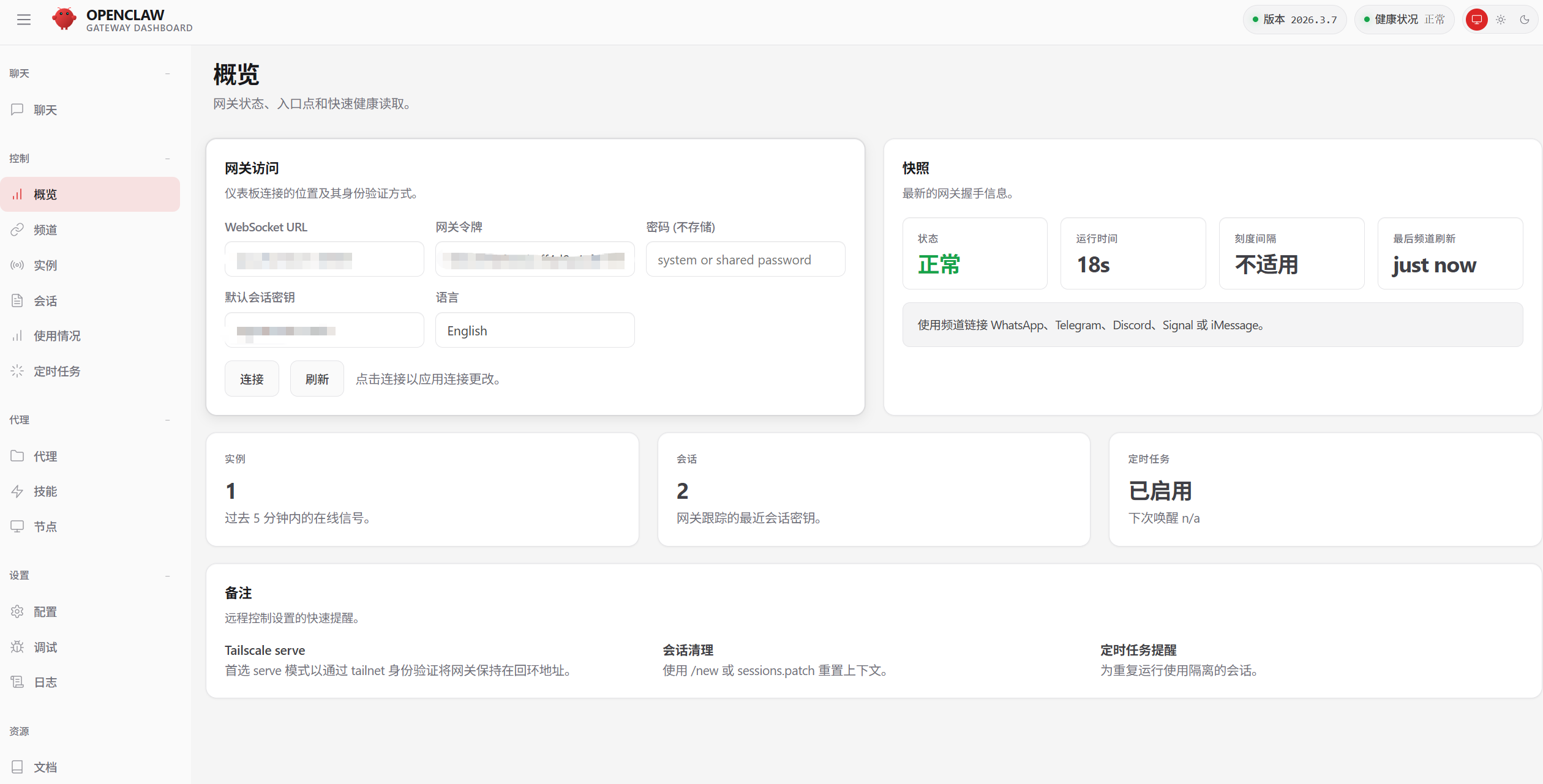Screen dimensions: 1543x784
Task: Click the spinner icon beside 定时任务
Action: click(17, 371)
